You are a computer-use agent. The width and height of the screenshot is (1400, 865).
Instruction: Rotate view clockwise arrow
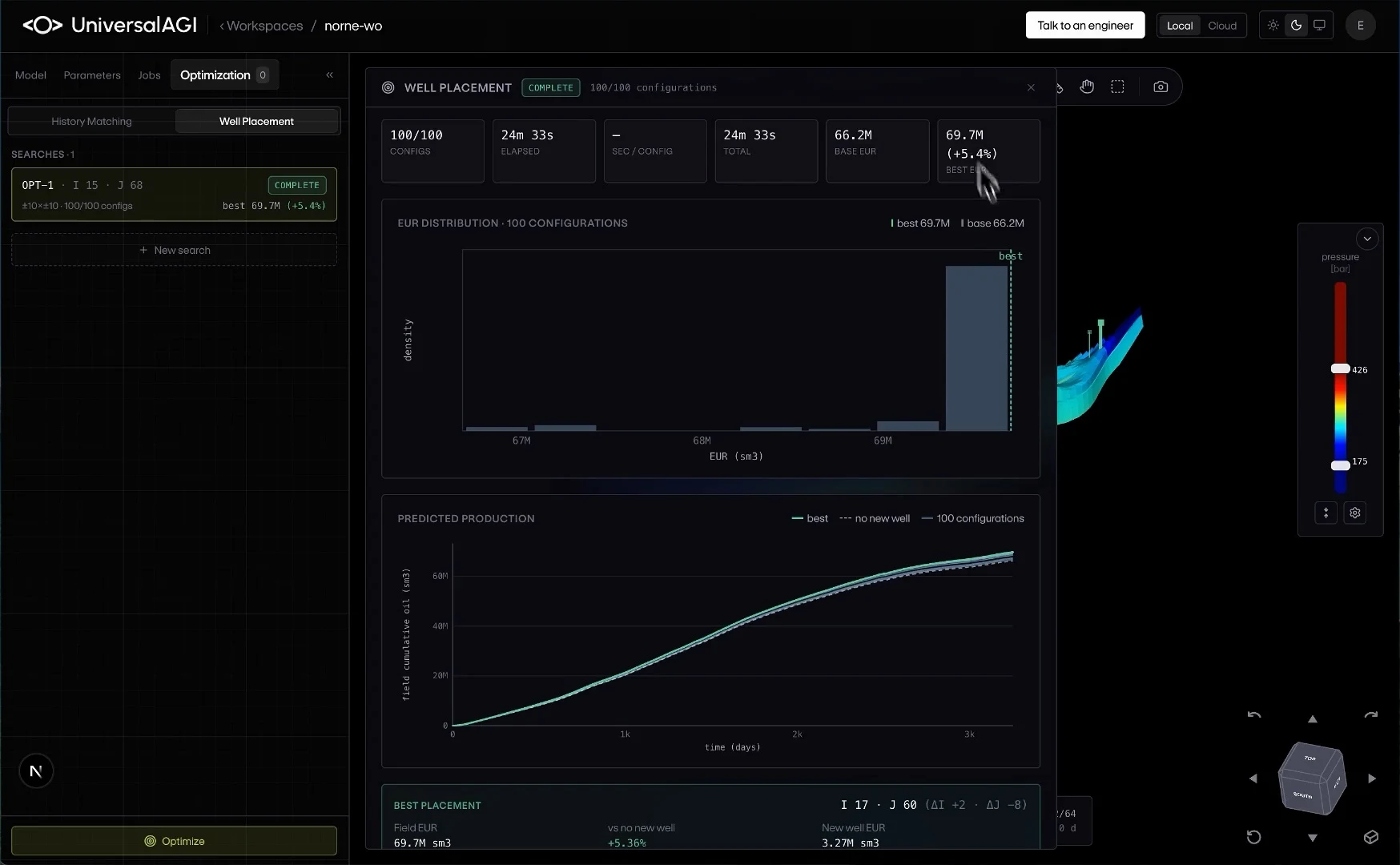point(1371,715)
